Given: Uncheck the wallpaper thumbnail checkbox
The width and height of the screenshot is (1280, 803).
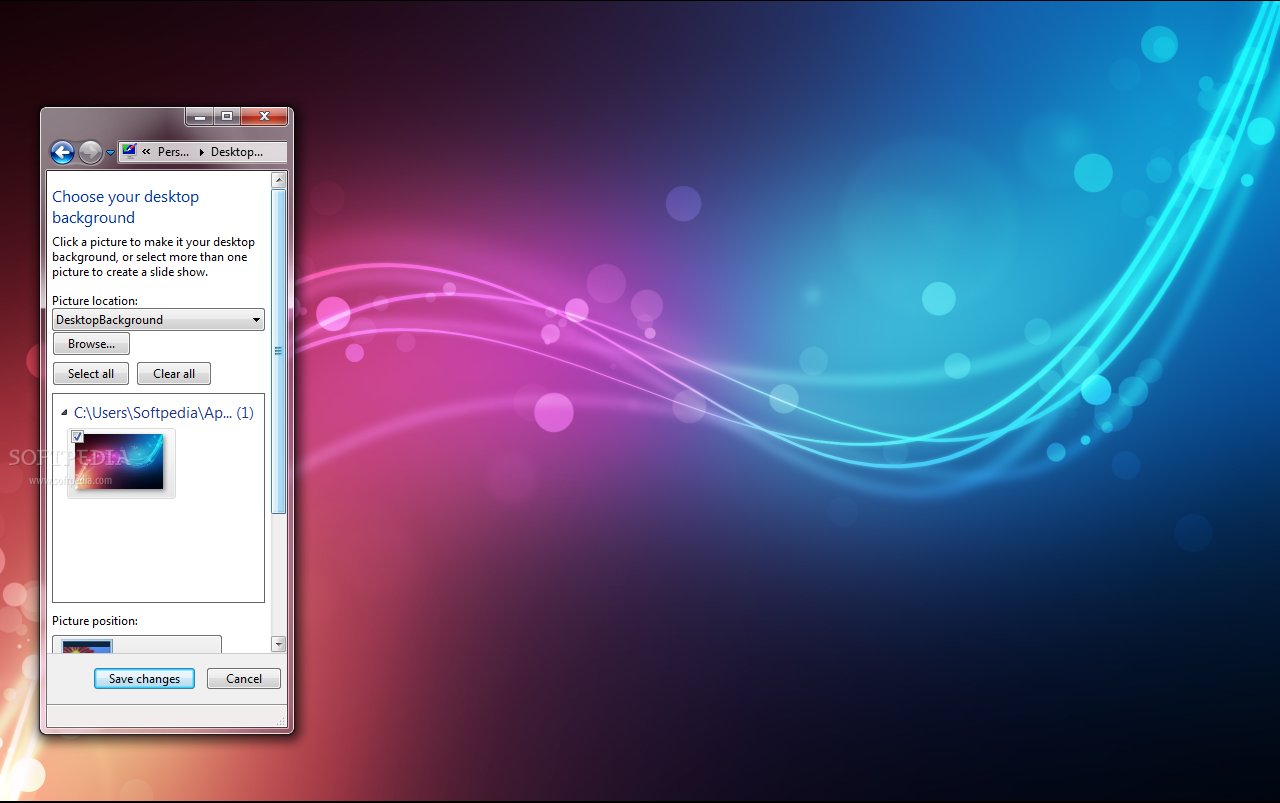Looking at the screenshot, I should [x=77, y=436].
